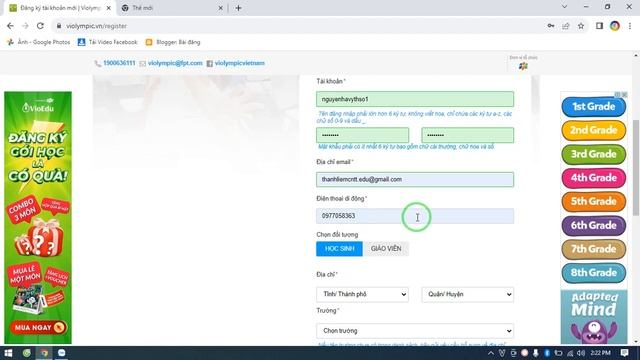
Task: Click the network tray icon
Action: coord(570,353)
